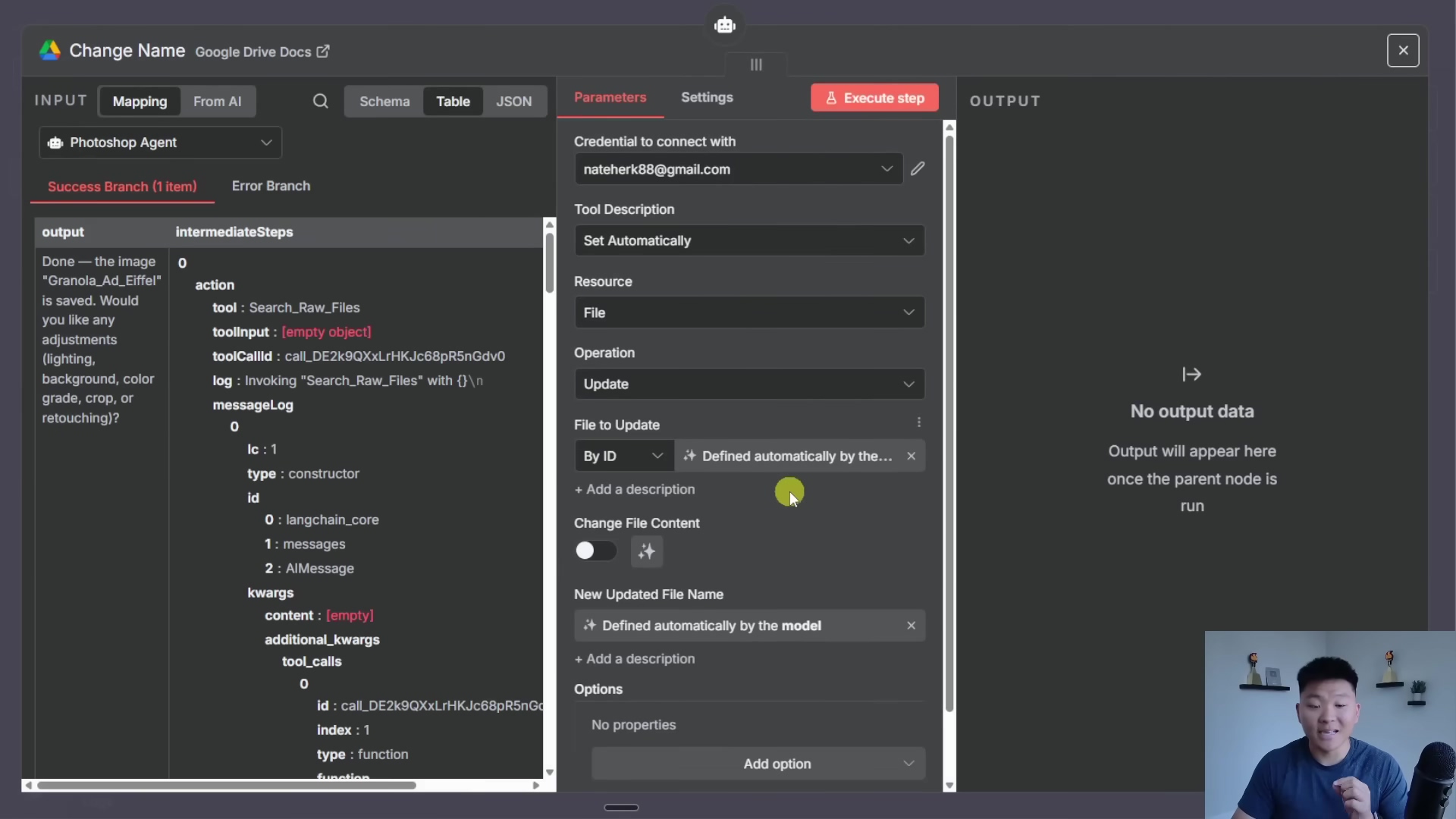The height and width of the screenshot is (819, 1456).
Task: Select the Schema view tab
Action: 384,102
